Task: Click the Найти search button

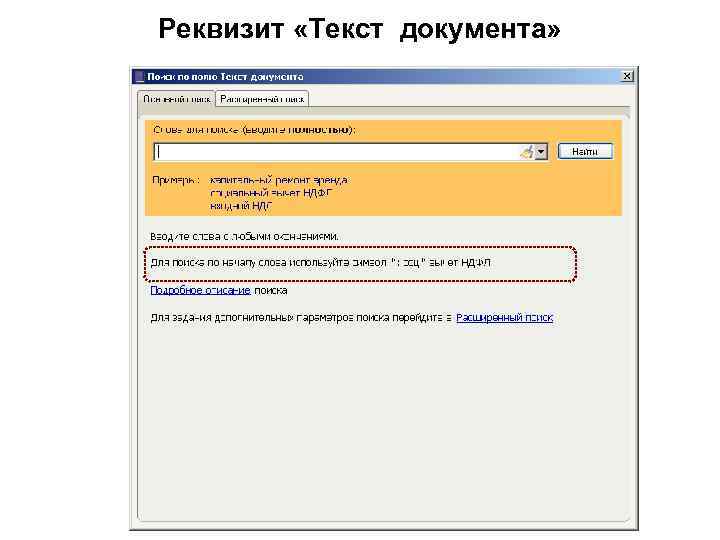Action: pyautogui.click(x=585, y=152)
